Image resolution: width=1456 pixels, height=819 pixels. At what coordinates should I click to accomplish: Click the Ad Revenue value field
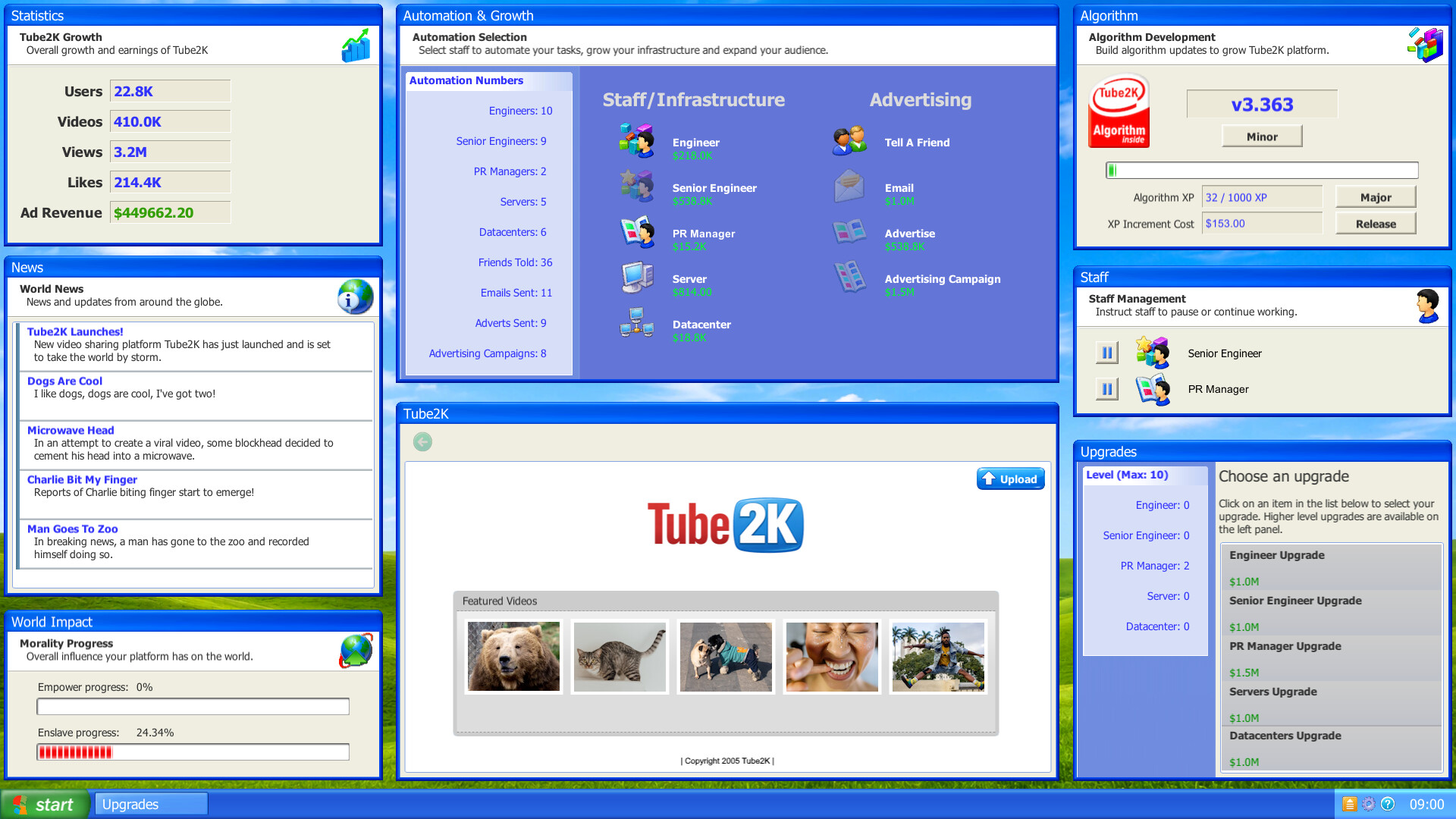[170, 212]
